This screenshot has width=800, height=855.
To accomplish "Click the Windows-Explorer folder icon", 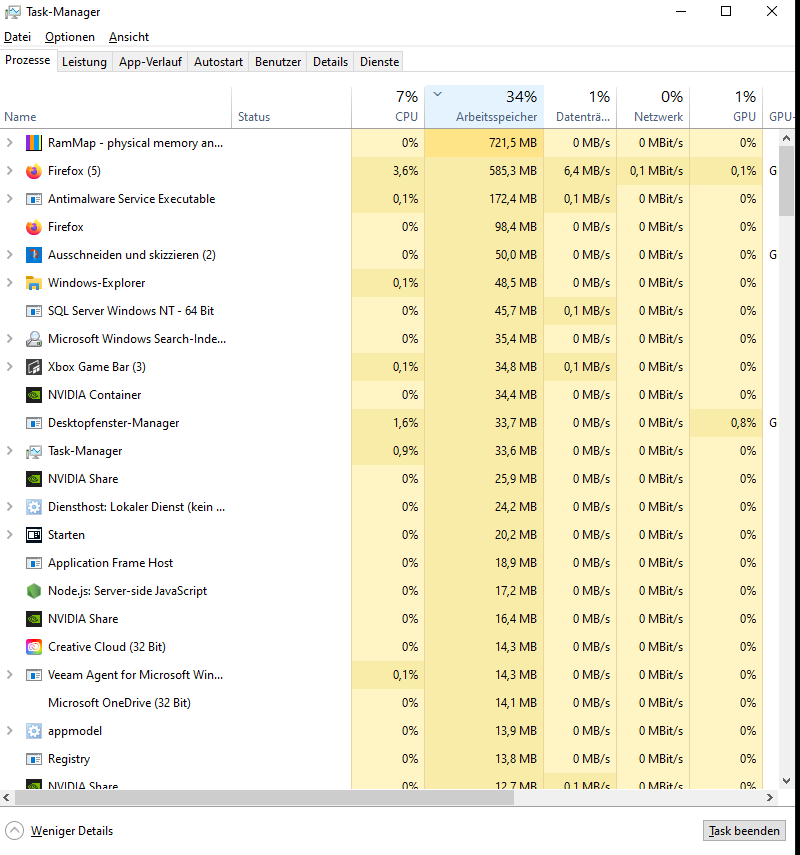I will point(34,283).
